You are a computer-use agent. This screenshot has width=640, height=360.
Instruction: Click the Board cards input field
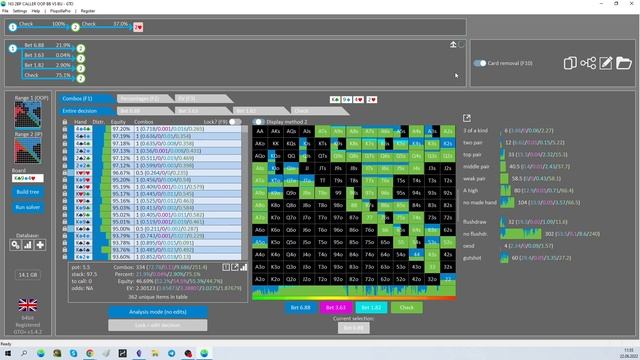28,178
